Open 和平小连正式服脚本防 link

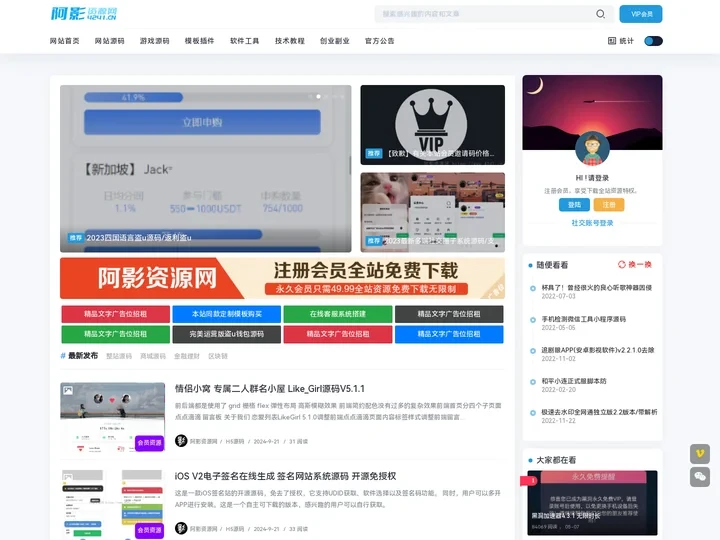574,381
